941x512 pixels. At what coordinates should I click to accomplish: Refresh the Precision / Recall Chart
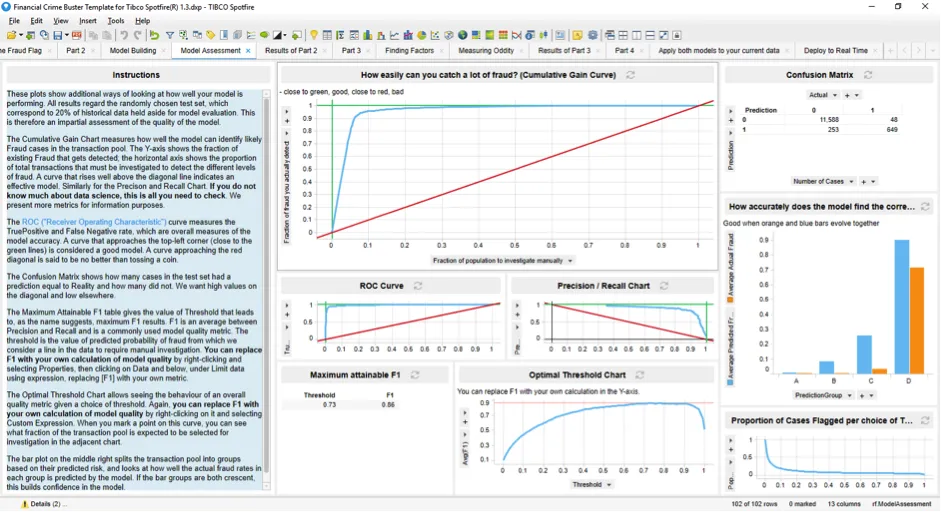664,286
